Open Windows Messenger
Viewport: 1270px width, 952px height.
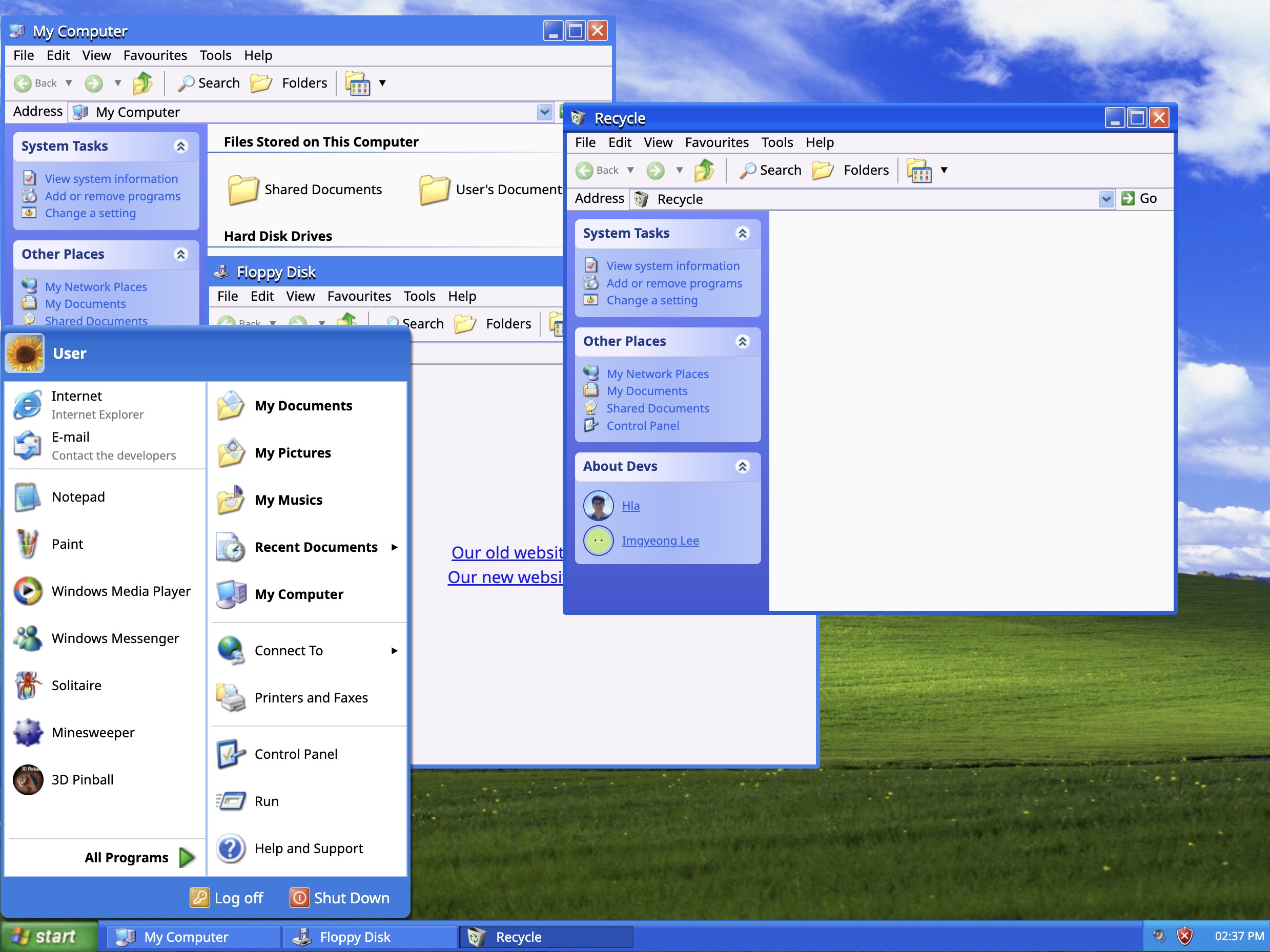(x=105, y=638)
